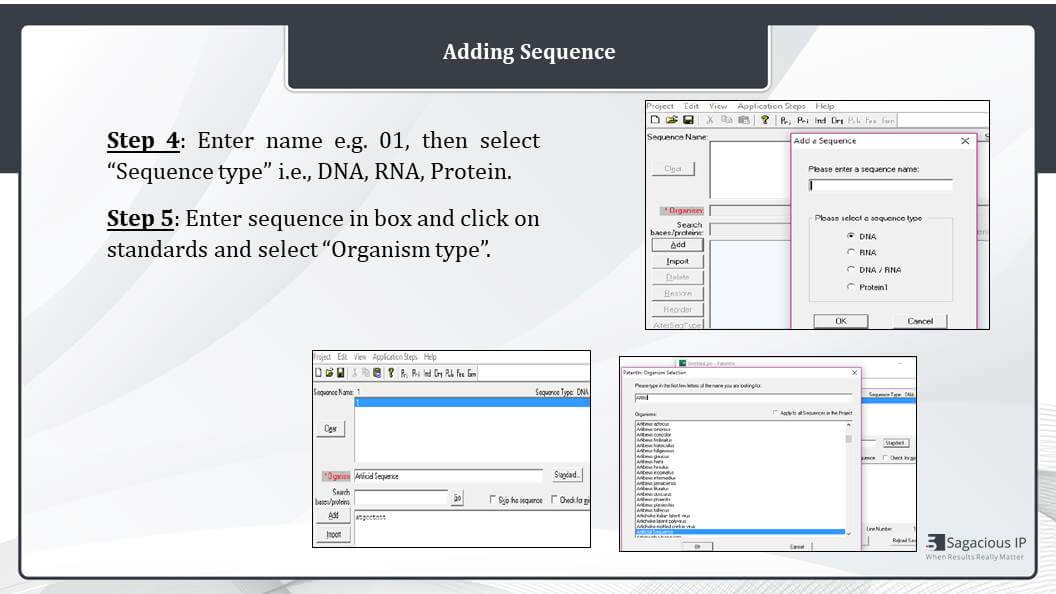Close the Organism Selection dialog with the X
1056x594 pixels.
point(855,372)
